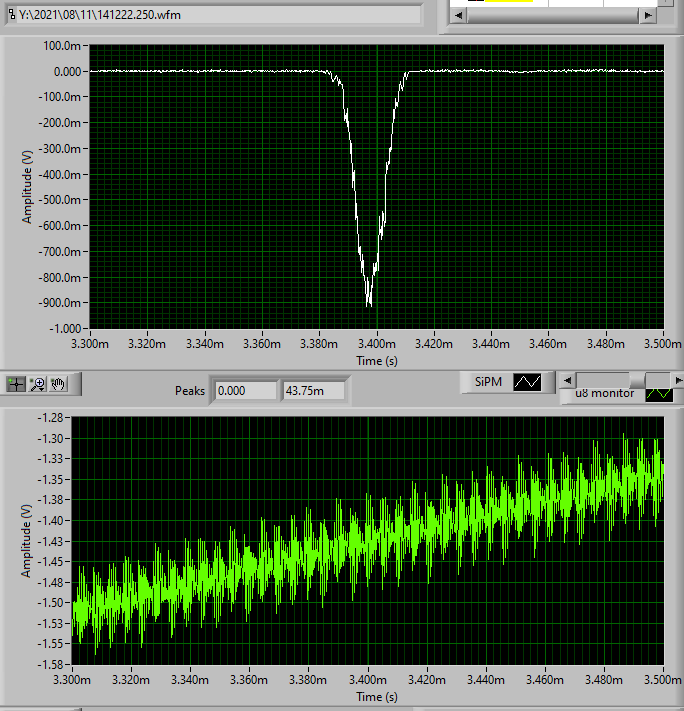Viewport: 684px width, 711px height.
Task: Click the file path browse icon
Action: pyautogui.click(x=10, y=14)
